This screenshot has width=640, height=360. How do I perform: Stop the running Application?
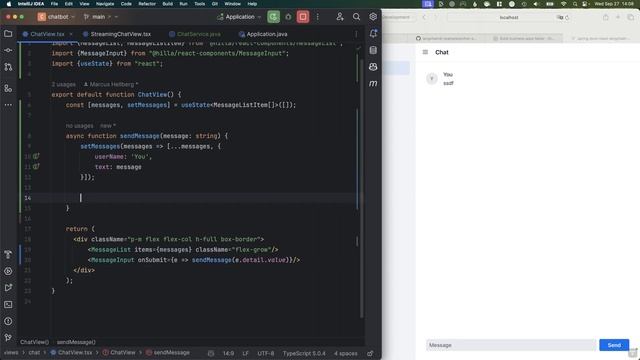pyautogui.click(x=303, y=17)
